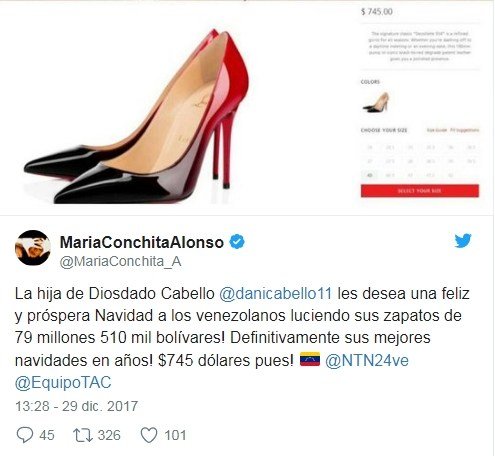This screenshot has height=456, width=495.
Task: Select the beige shoe color thumbnail
Action: pyautogui.click(x=376, y=102)
